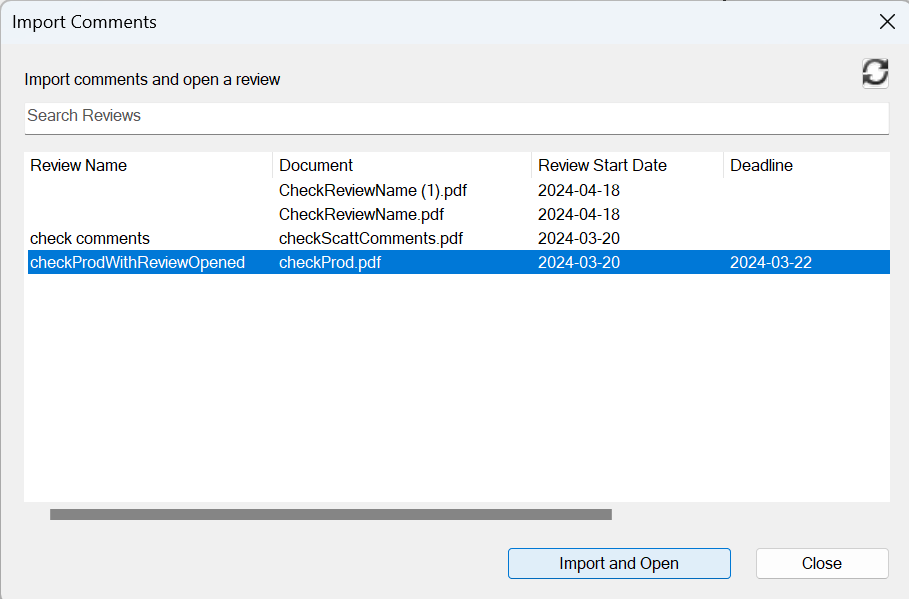Close the Import Comments dialog with X
Screen dimensions: 909x599
coord(886,22)
